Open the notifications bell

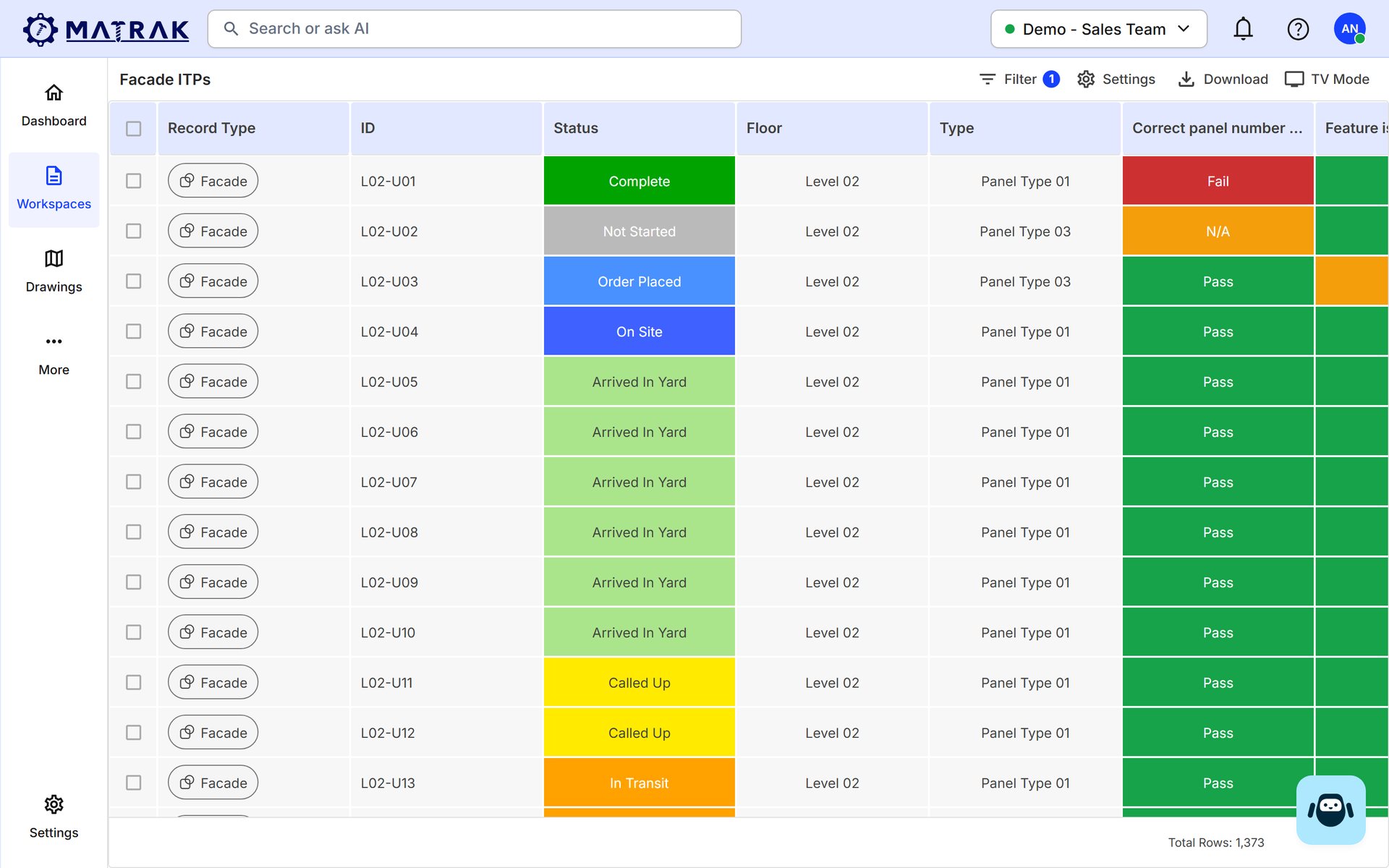point(1243,29)
